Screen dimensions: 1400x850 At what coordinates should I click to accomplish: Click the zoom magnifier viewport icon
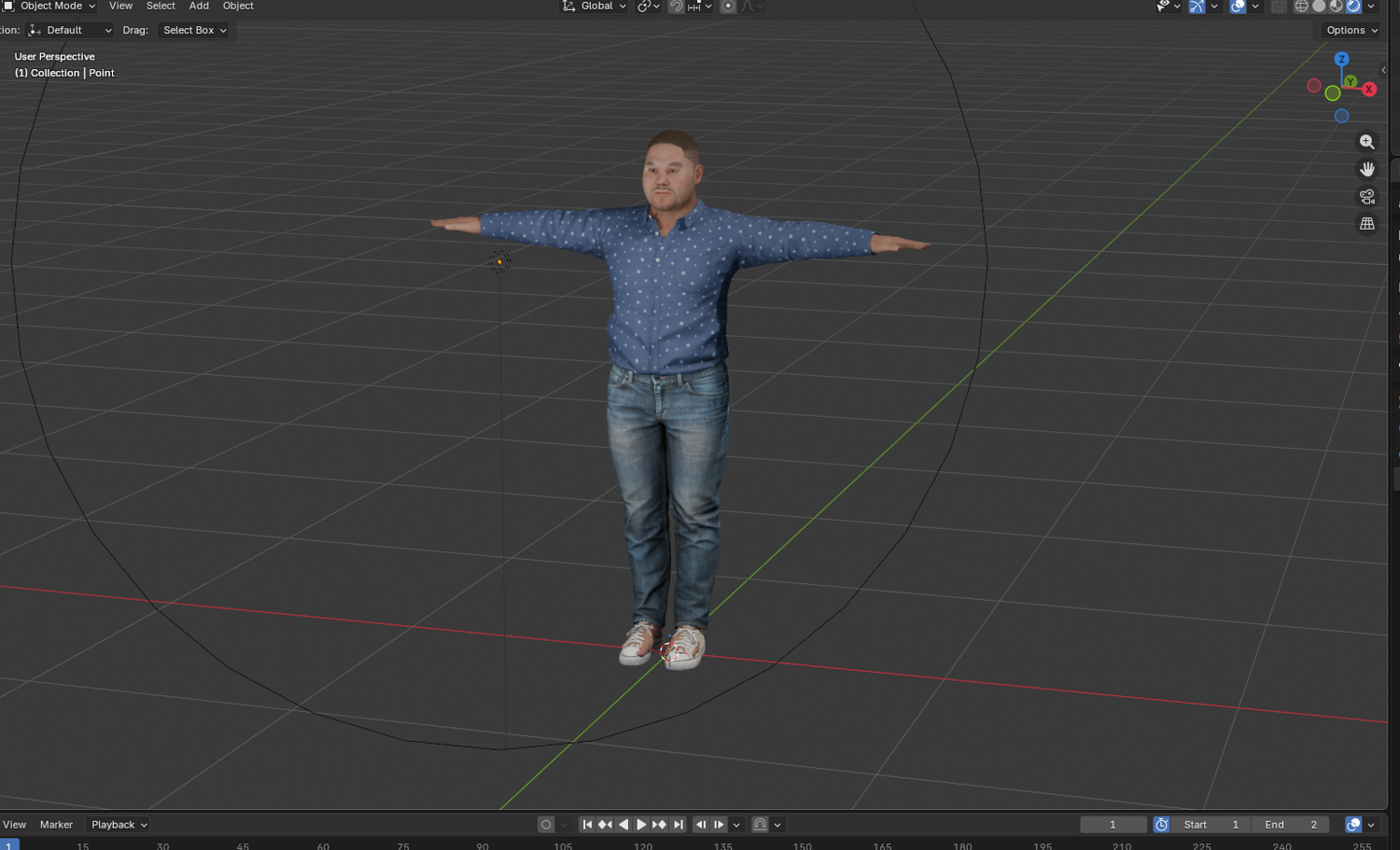coord(1366,142)
